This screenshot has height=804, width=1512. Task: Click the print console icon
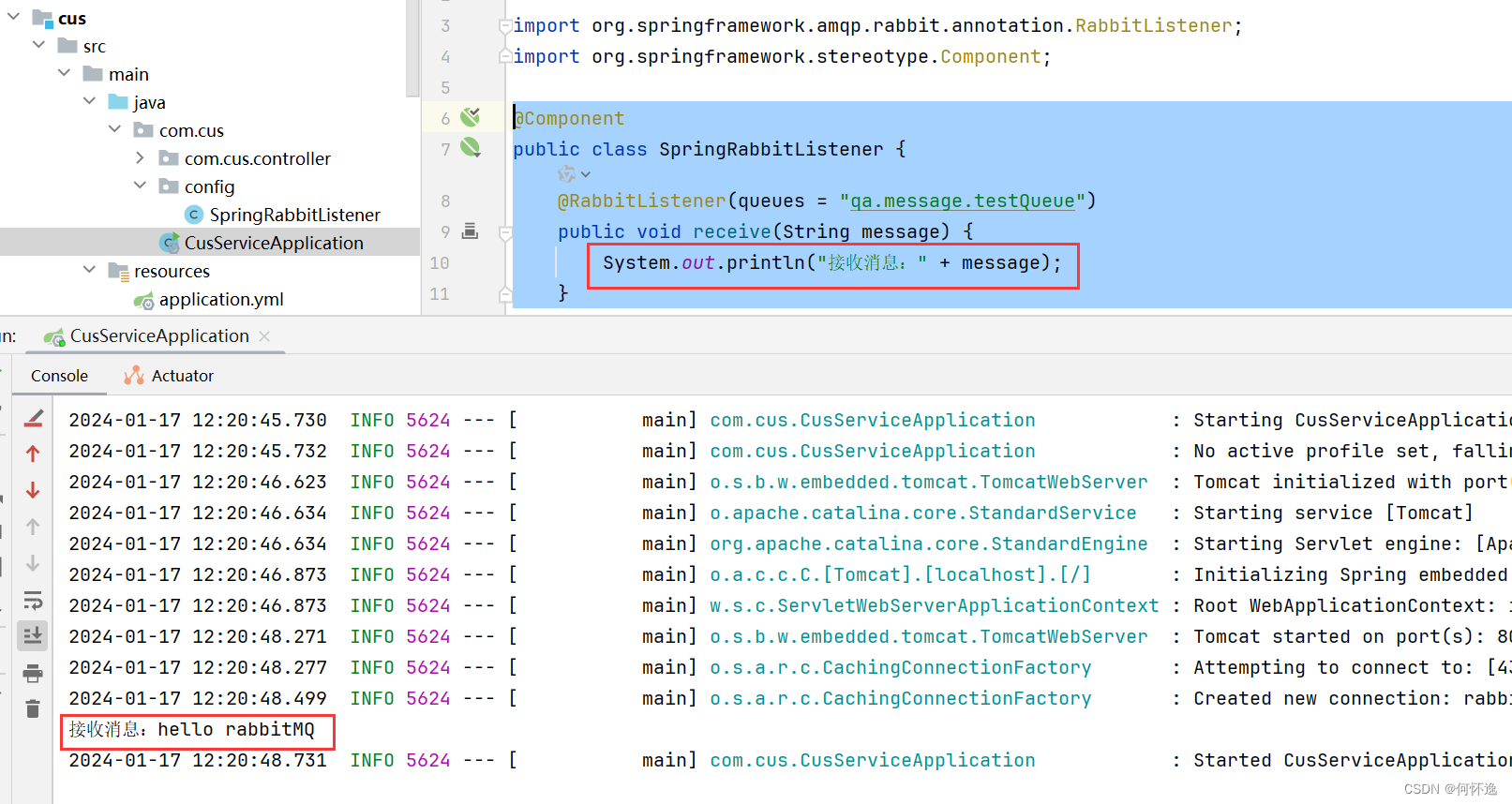click(x=33, y=673)
